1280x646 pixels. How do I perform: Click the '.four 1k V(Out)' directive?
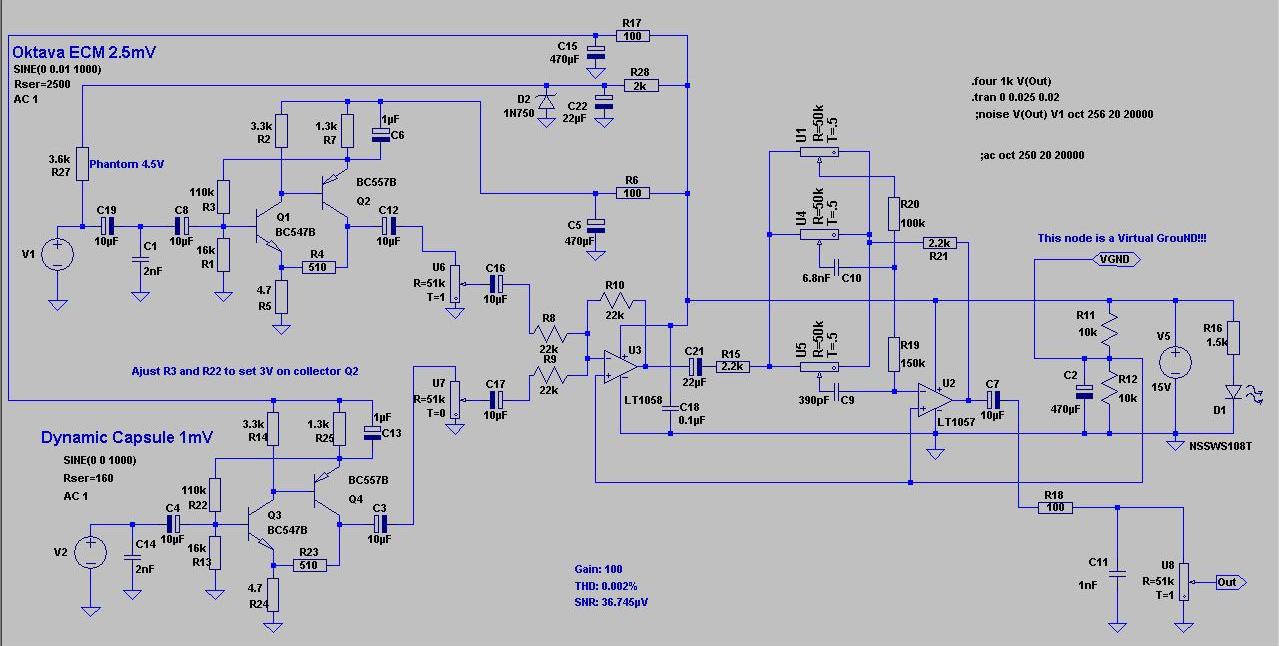(x=1010, y=82)
